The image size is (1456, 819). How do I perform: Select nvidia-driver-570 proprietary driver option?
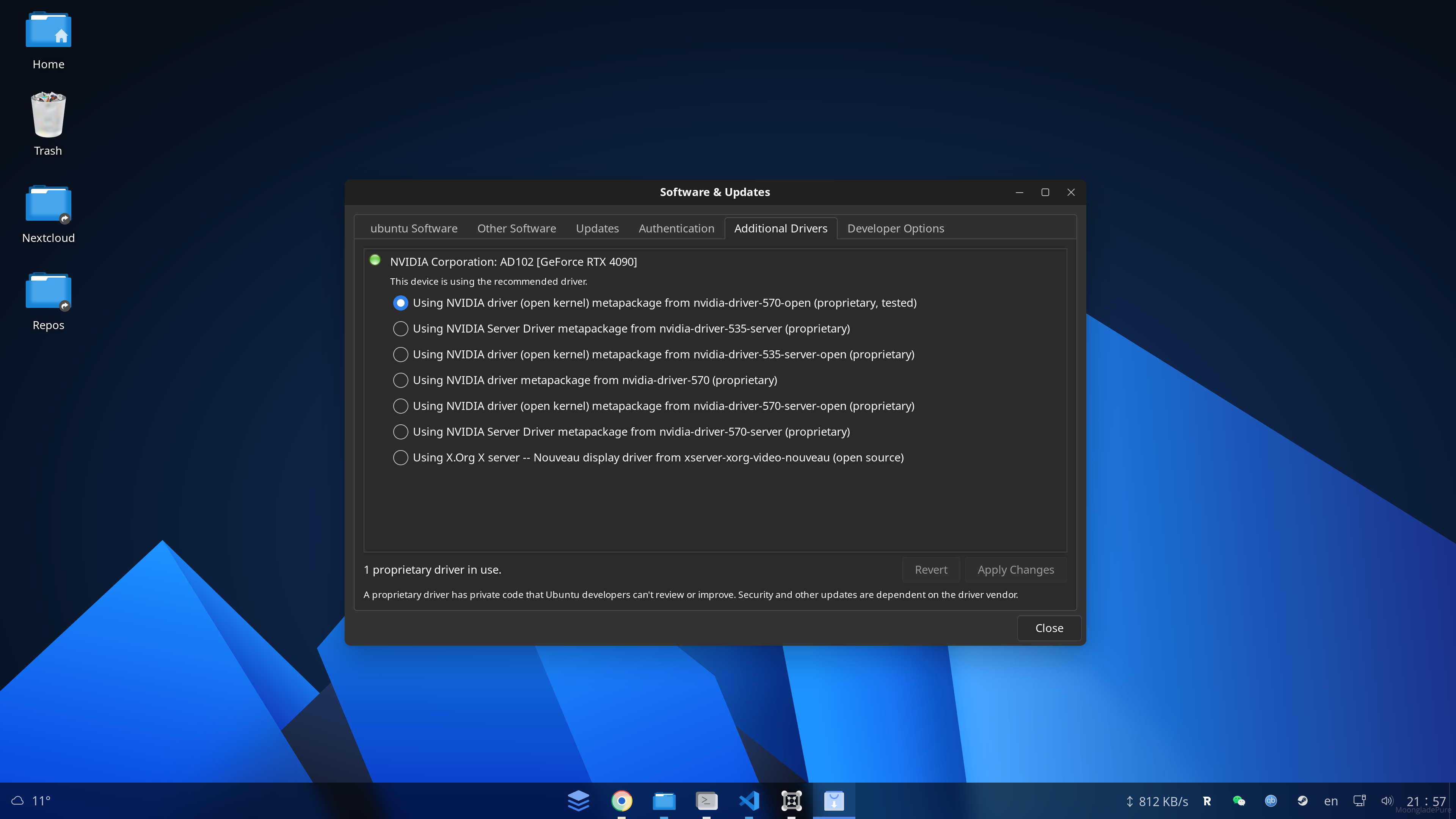tap(400, 380)
